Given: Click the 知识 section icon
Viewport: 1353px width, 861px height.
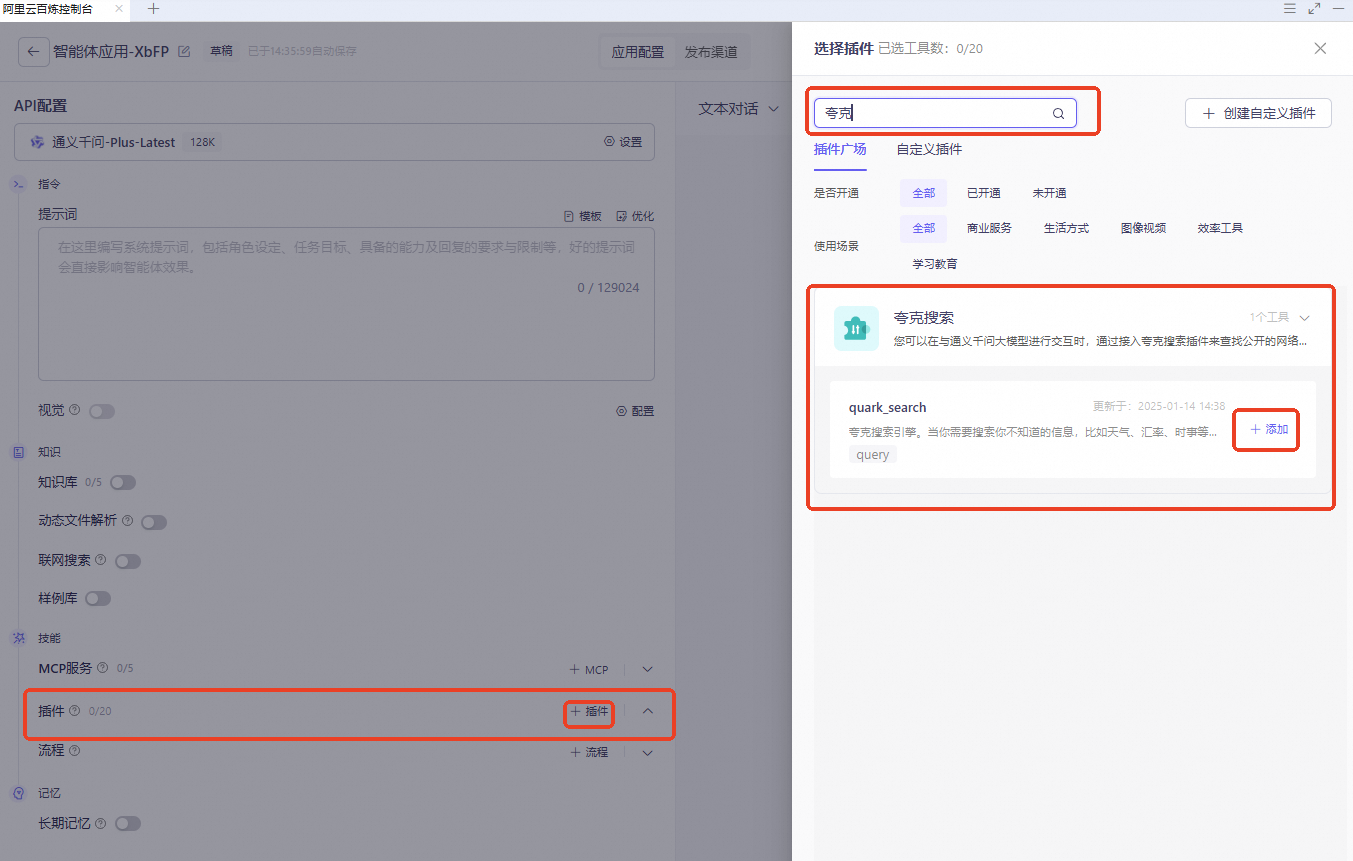Looking at the screenshot, I should coord(18,452).
